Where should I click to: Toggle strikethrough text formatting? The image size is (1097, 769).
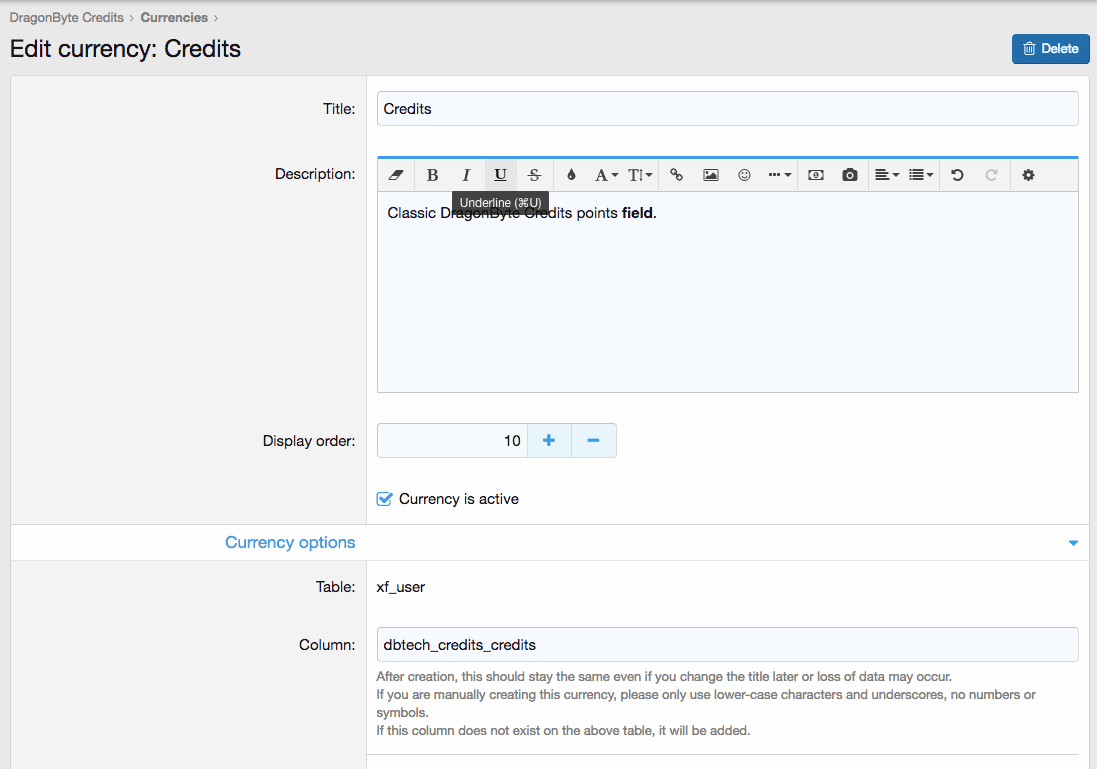pyautogui.click(x=534, y=175)
